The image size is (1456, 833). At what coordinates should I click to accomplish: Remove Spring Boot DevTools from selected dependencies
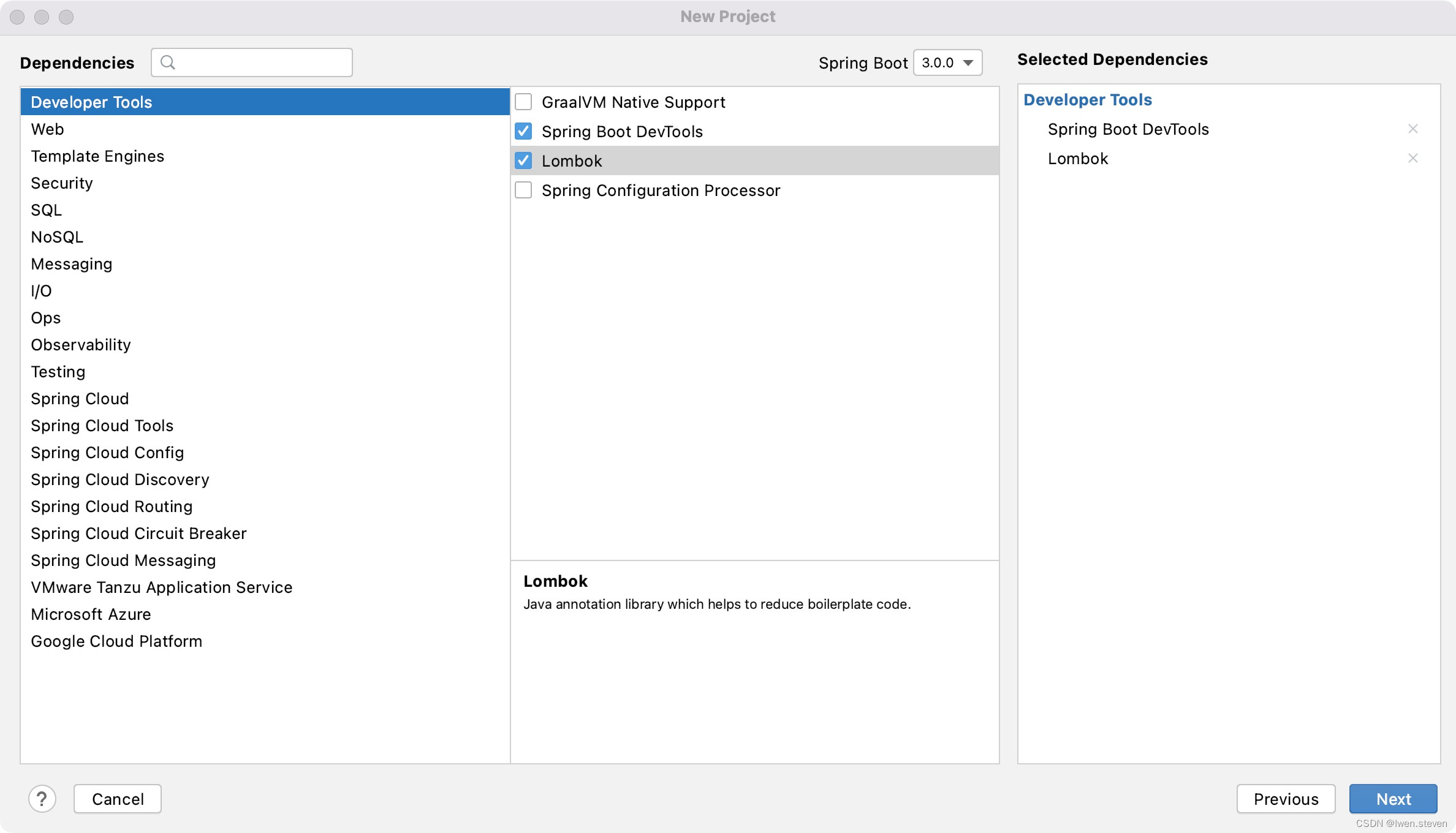pos(1413,129)
